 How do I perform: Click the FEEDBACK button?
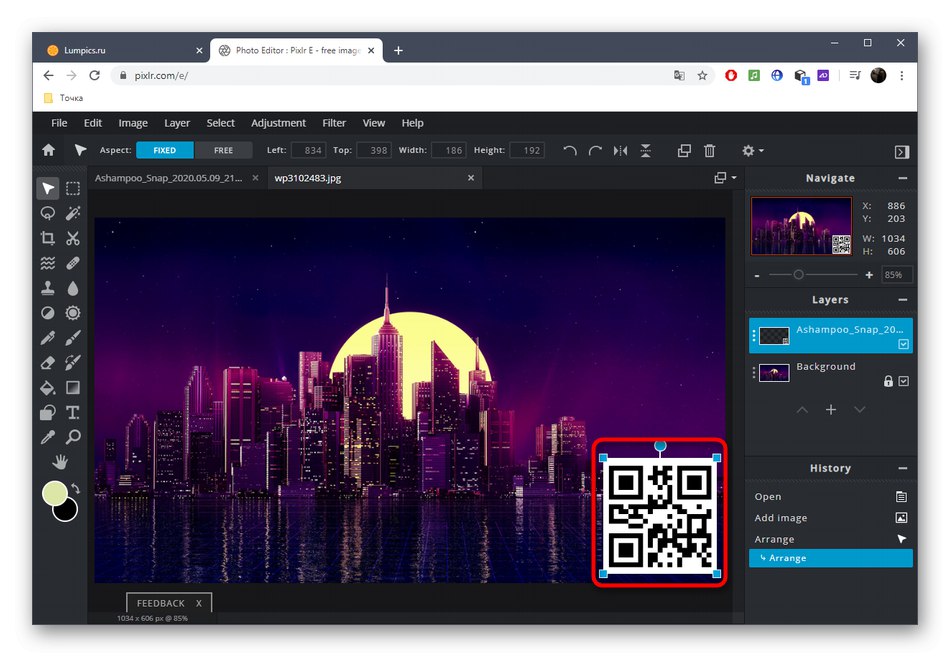click(x=161, y=603)
